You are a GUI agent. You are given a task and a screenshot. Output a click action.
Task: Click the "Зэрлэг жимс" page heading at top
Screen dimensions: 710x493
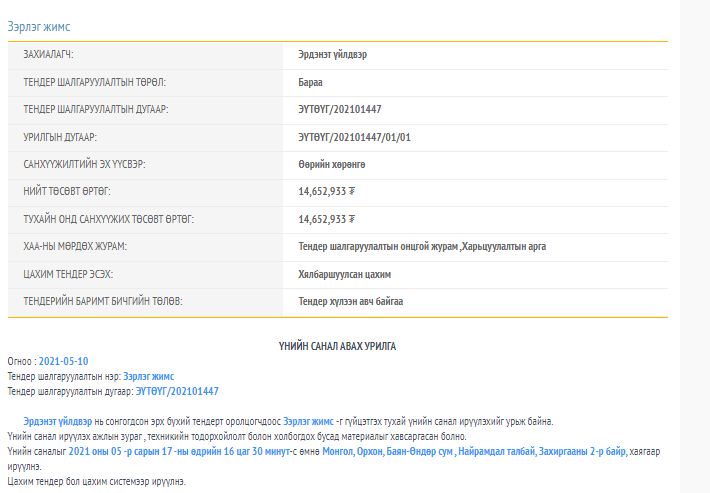coord(39,27)
